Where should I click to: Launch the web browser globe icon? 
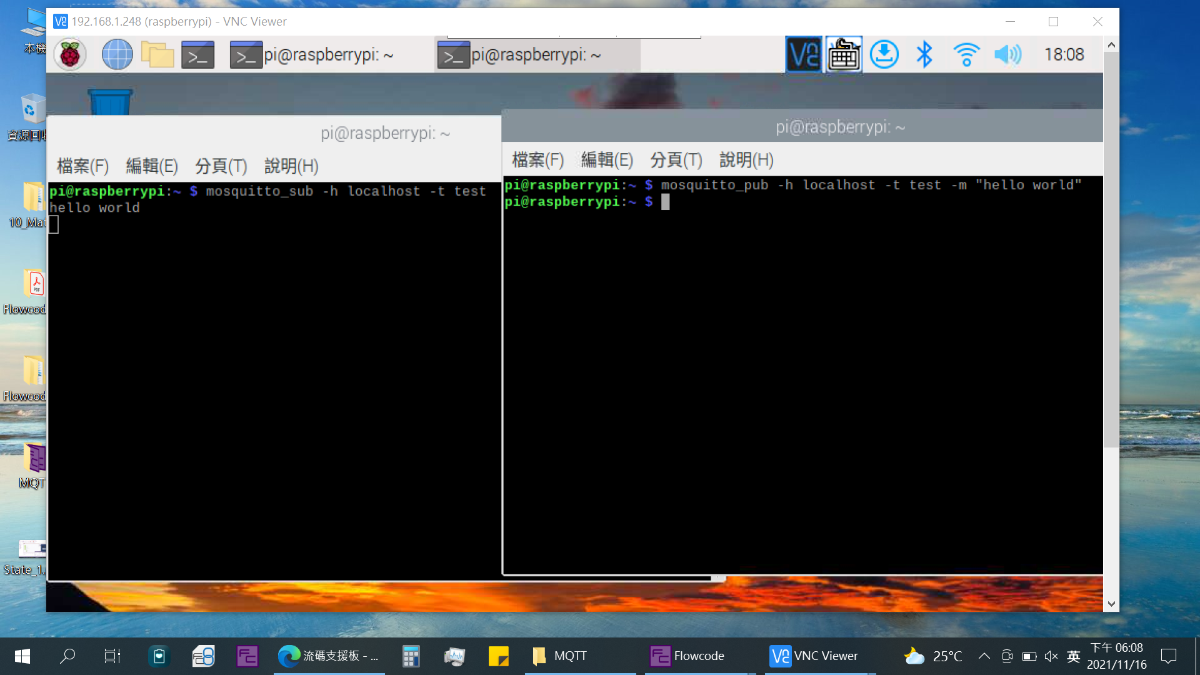[x=117, y=55]
